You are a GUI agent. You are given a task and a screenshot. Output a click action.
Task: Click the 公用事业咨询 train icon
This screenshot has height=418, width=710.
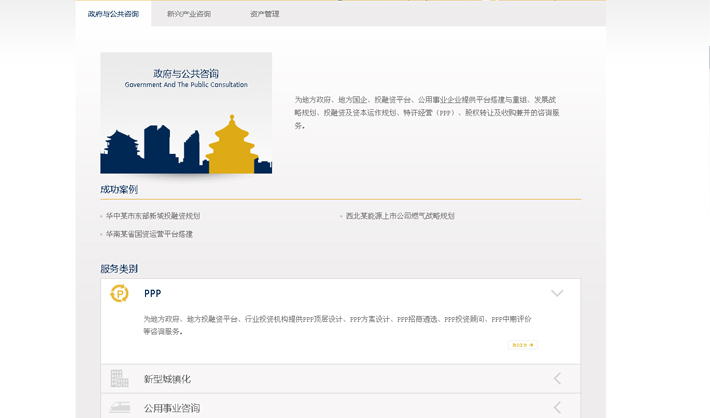click(120, 407)
